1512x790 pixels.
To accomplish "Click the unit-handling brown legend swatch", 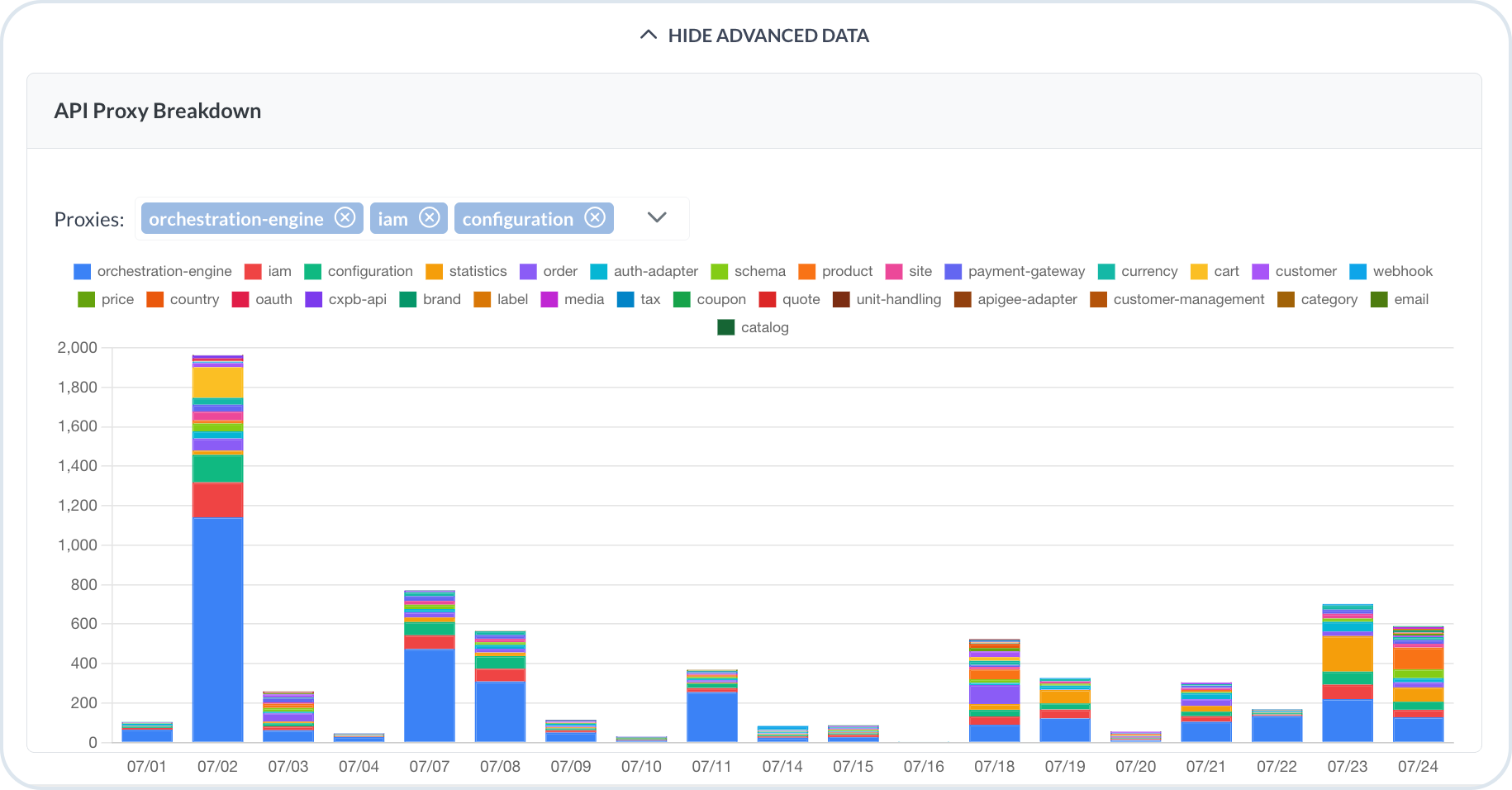I will pyautogui.click(x=841, y=299).
